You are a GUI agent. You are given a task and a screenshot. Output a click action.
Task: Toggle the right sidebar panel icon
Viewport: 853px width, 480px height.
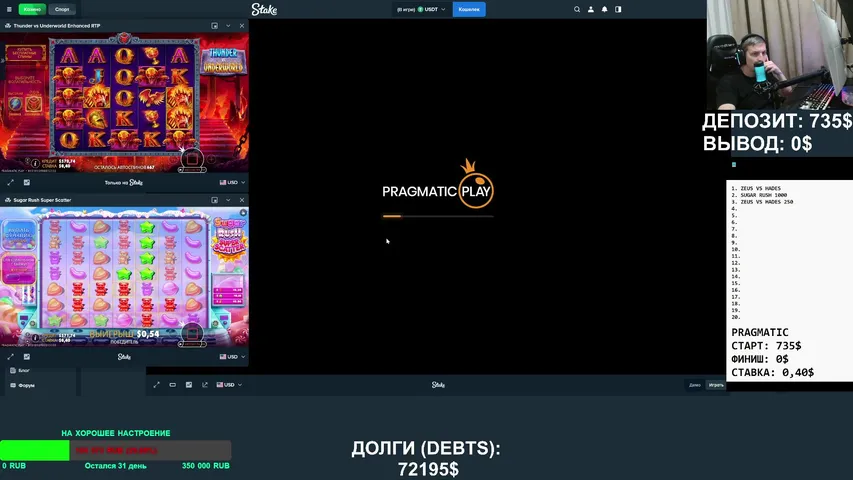coord(618,9)
